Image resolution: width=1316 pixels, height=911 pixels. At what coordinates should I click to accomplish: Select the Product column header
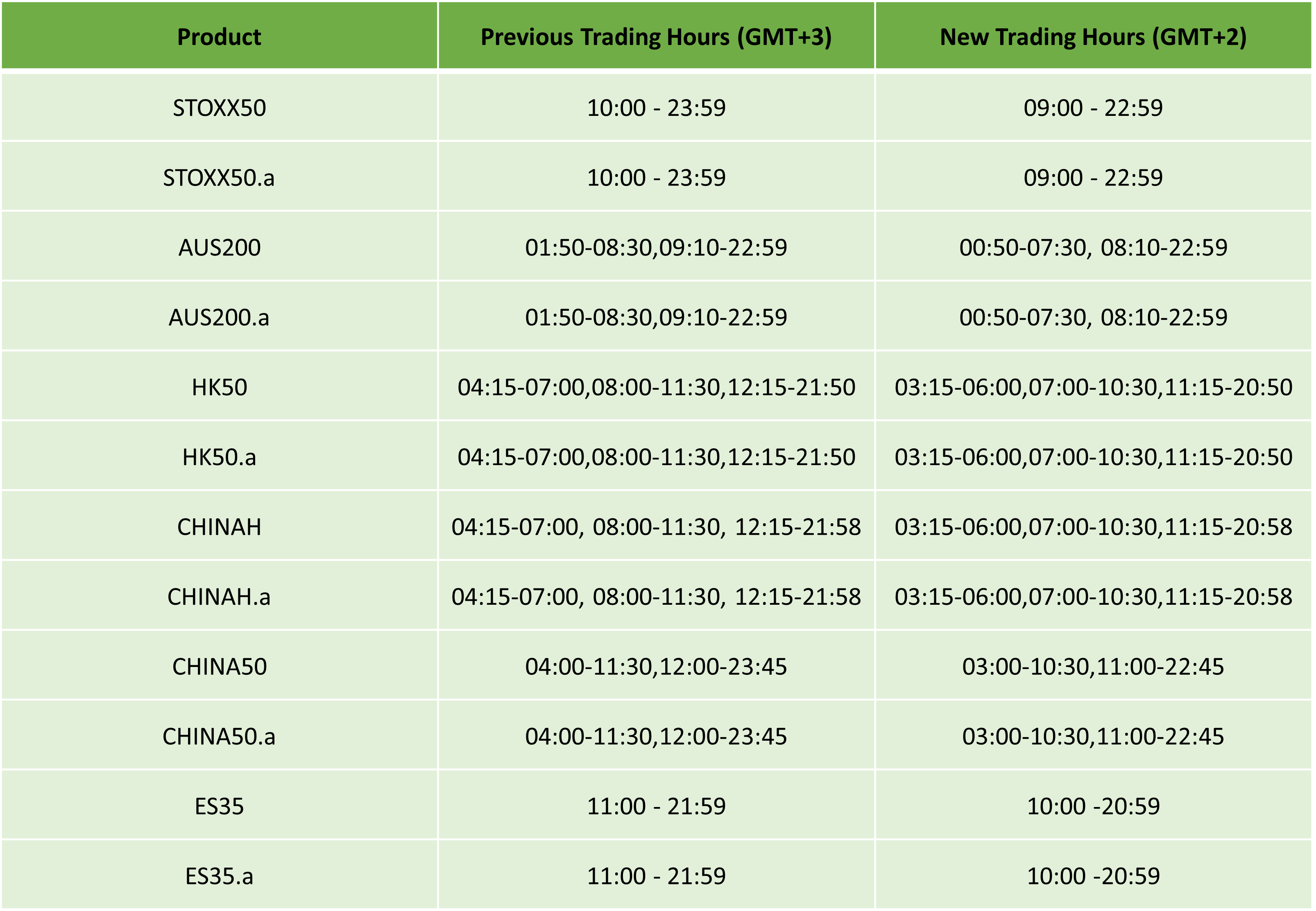(x=219, y=36)
